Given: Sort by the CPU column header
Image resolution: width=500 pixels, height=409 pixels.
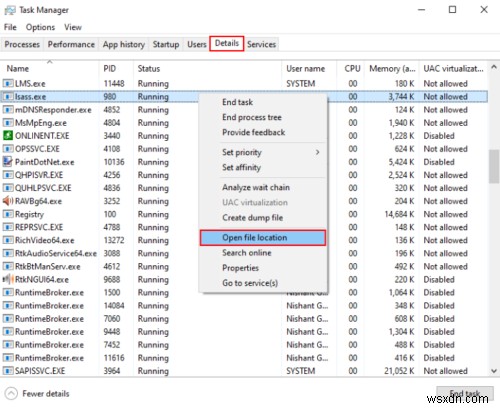Looking at the screenshot, I should click(351, 69).
